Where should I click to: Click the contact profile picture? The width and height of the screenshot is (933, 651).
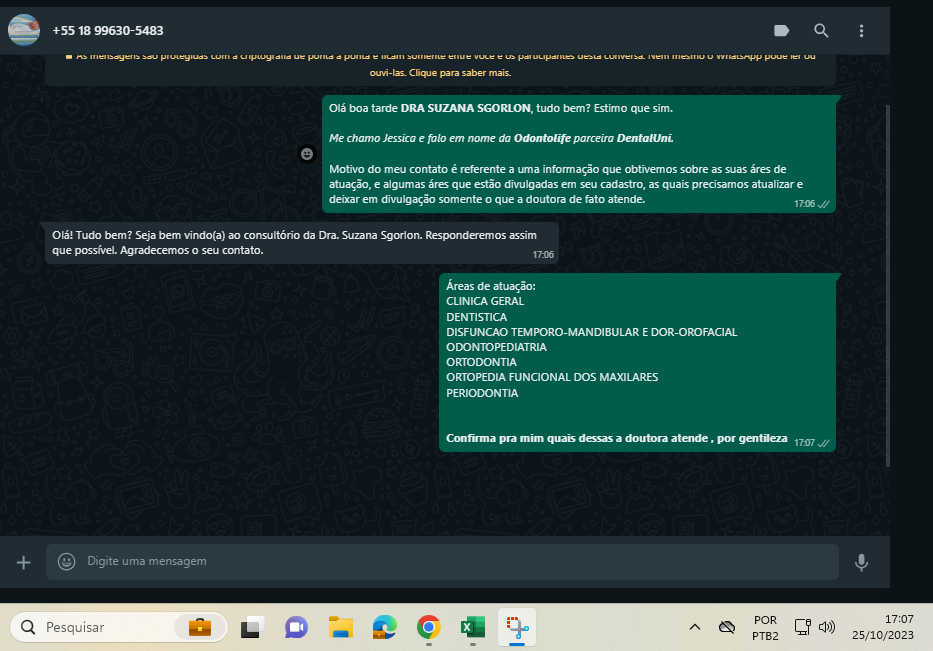click(24, 31)
